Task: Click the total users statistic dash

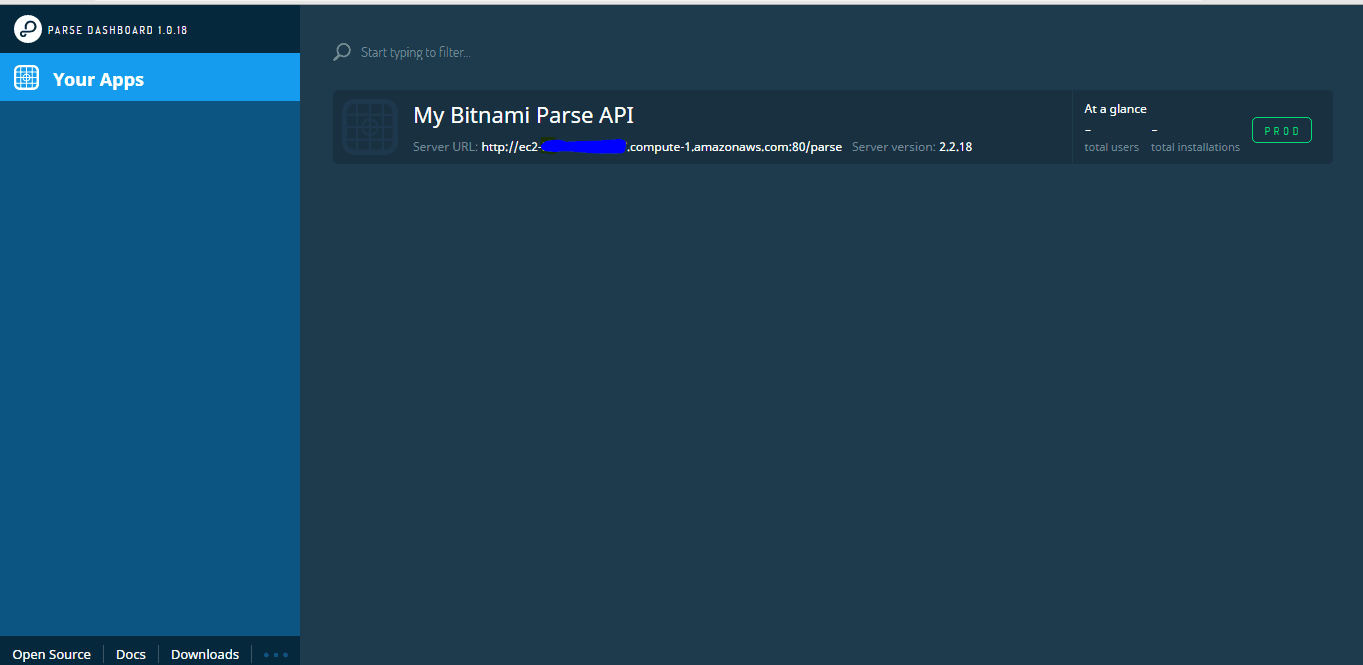Action: pyautogui.click(x=1085, y=129)
